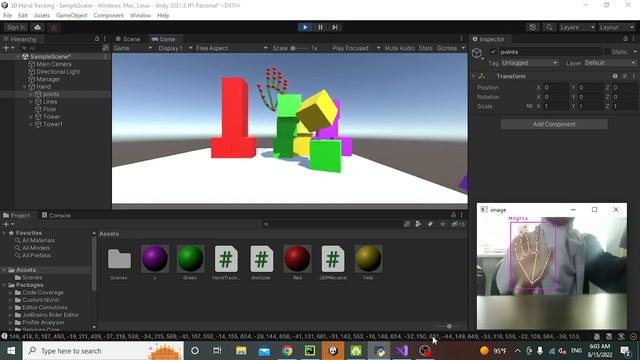Screen dimensions: 640x360
Task: Switch to the Game tab
Action: coord(163,39)
